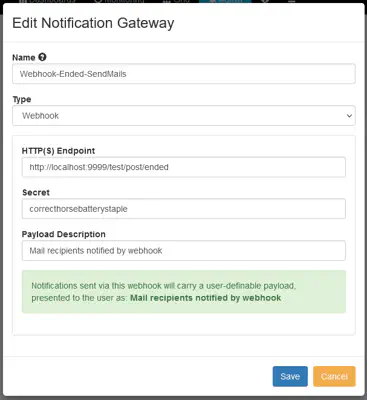Viewport: 367px width, 400px height.
Task: Open the Type dropdown showing Webhook
Action: pyautogui.click(x=184, y=116)
